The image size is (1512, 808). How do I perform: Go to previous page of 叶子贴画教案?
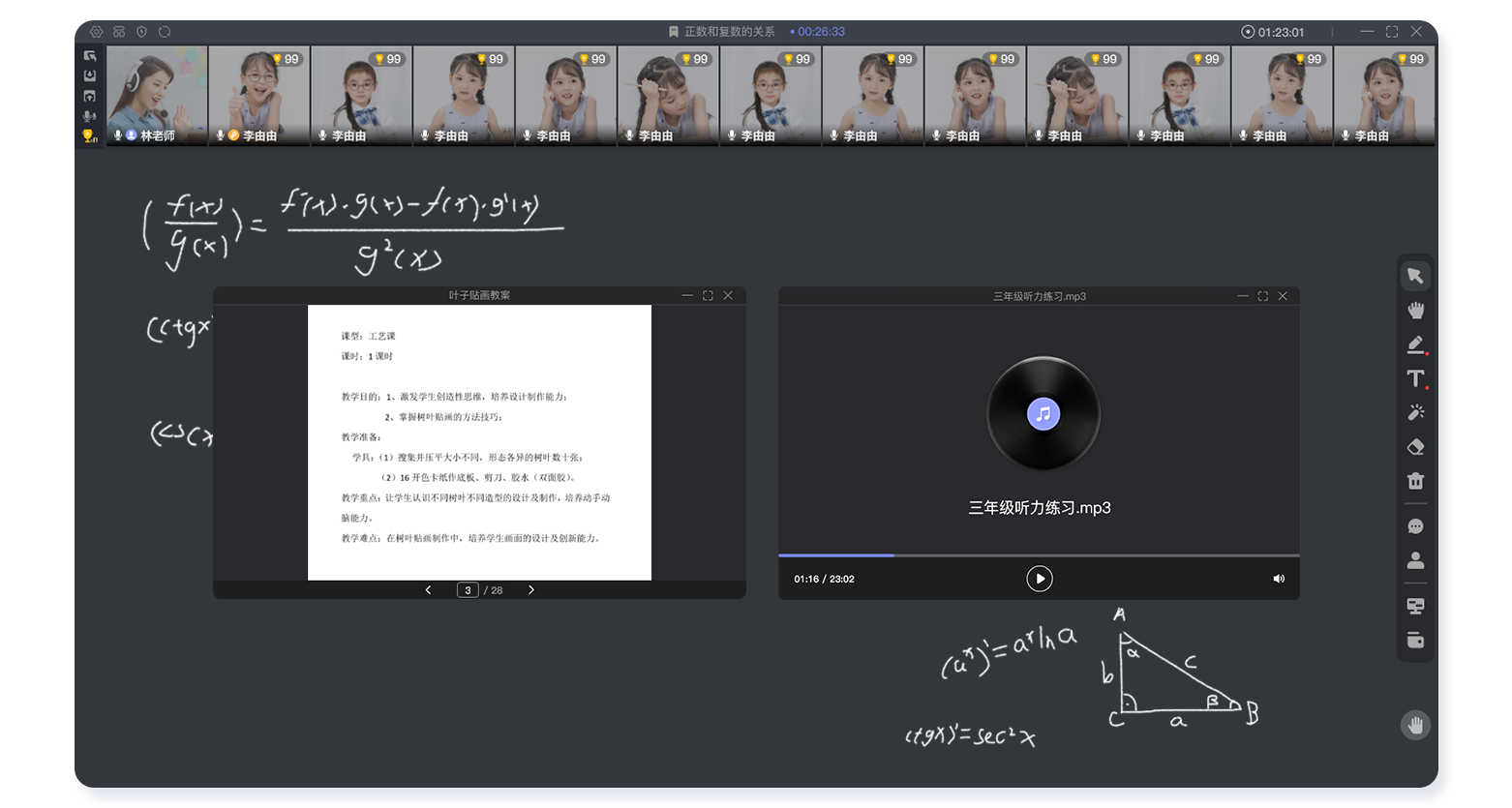(429, 590)
